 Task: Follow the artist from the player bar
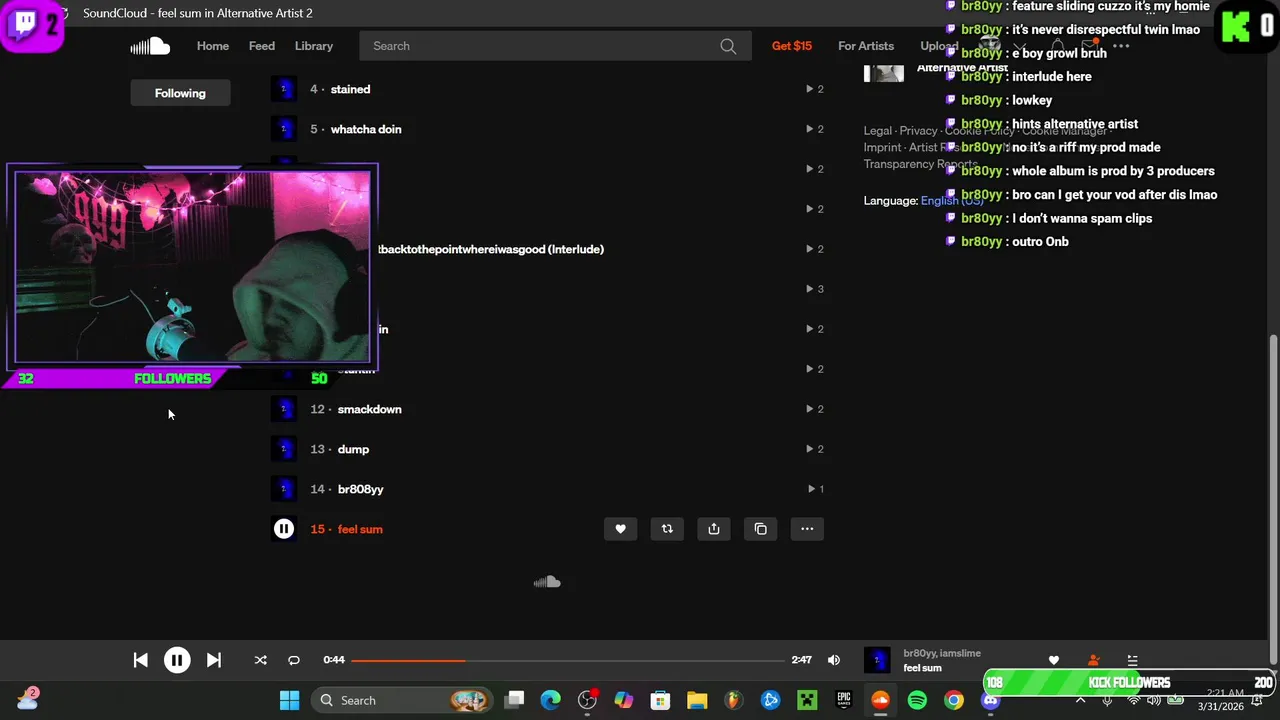[x=1093, y=660]
